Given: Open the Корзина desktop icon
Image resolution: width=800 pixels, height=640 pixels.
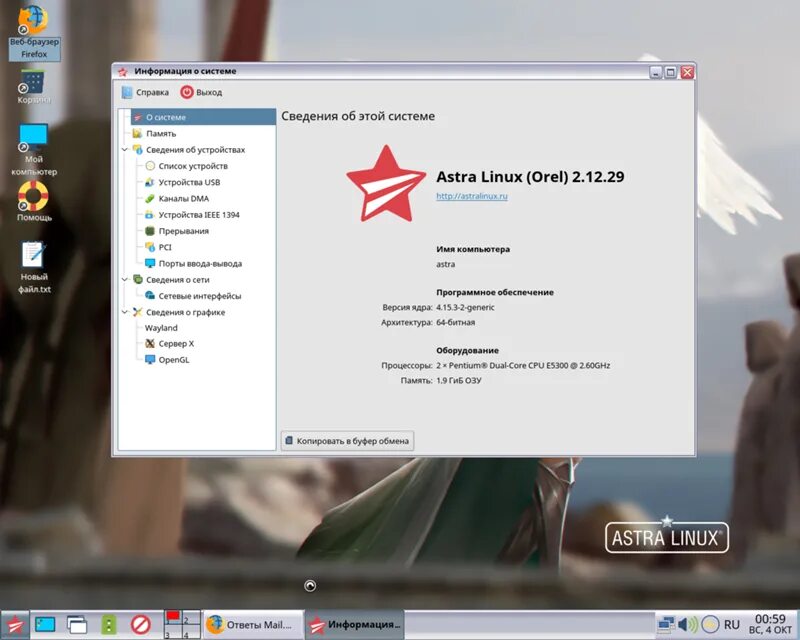Looking at the screenshot, I should (34, 87).
